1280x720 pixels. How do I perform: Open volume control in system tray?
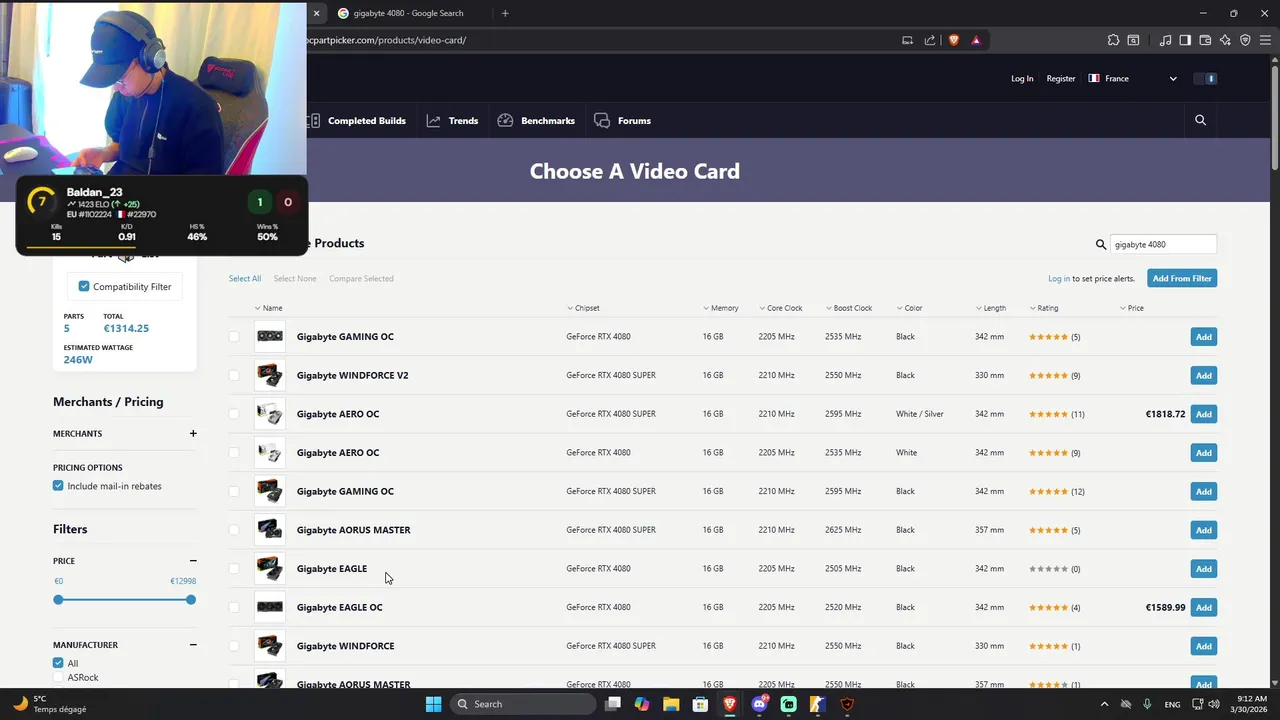point(1214,704)
